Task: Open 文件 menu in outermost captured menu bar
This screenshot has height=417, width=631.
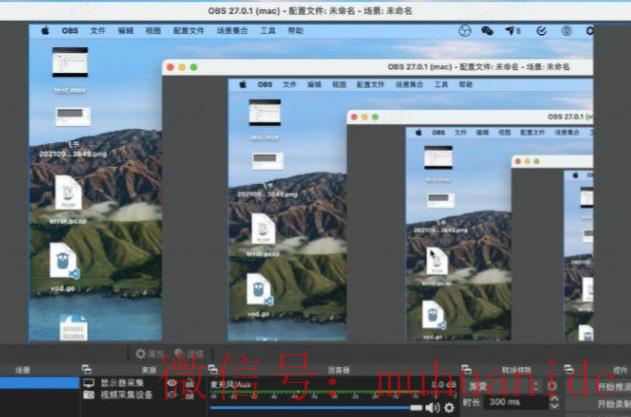Action: (98, 31)
